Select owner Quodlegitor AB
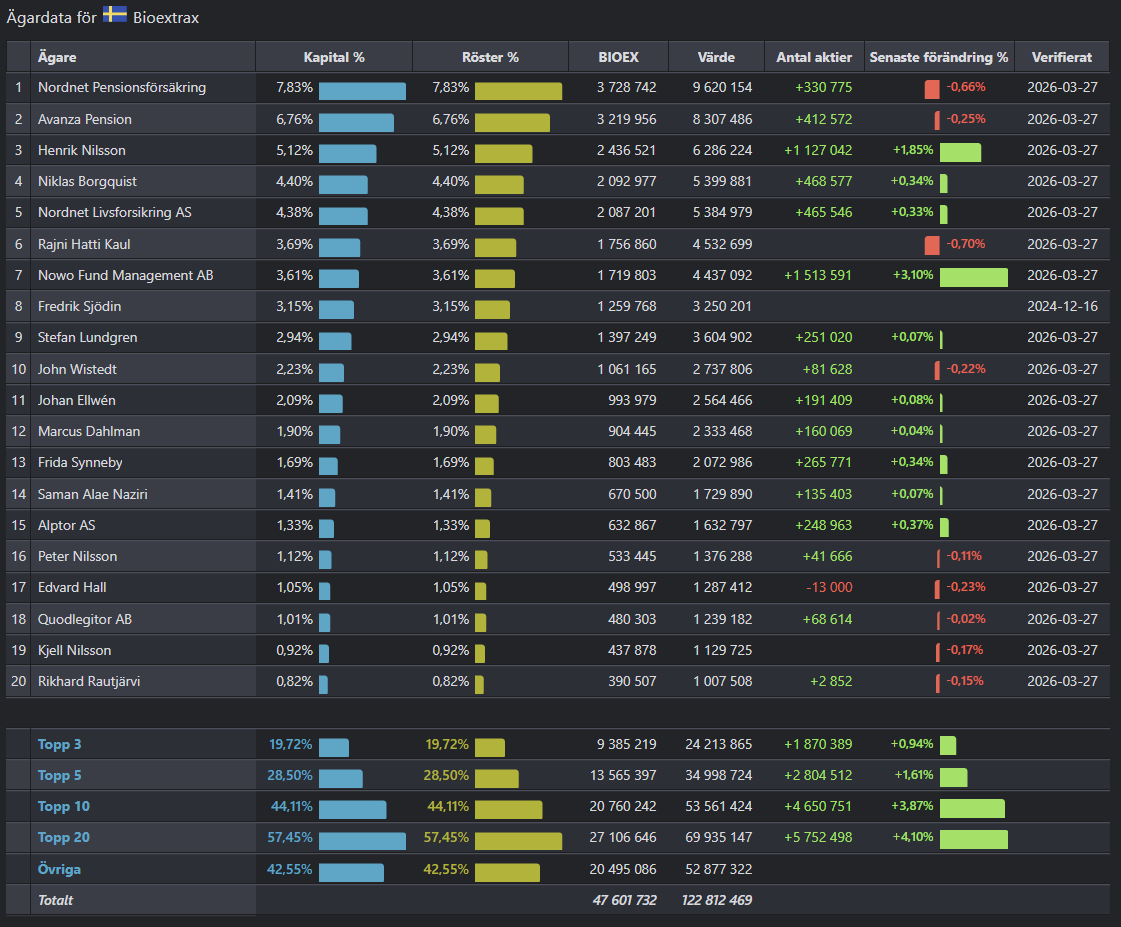The width and height of the screenshot is (1121, 927). click(84, 619)
